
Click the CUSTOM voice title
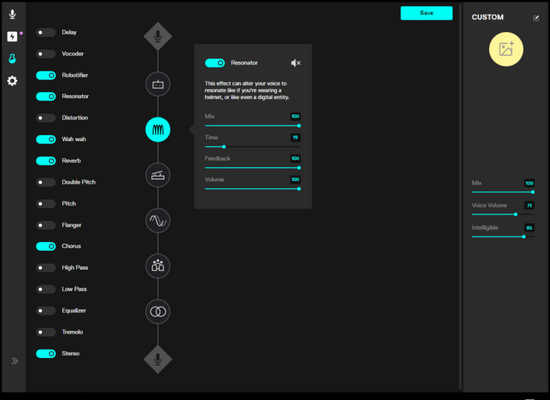coord(488,17)
